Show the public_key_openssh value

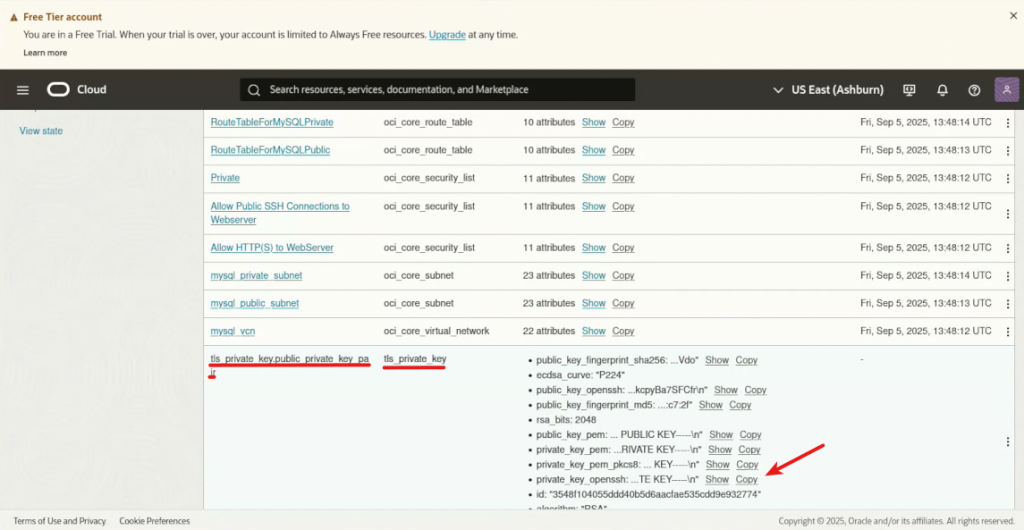tap(726, 390)
